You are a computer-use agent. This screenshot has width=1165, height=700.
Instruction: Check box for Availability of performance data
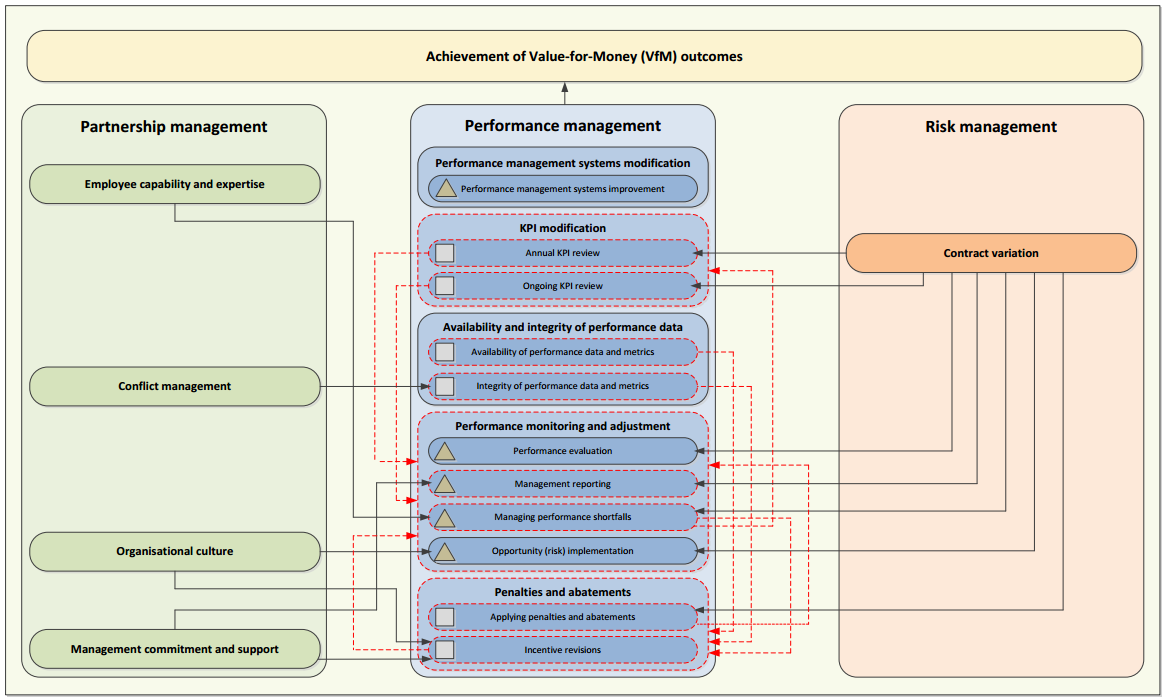coord(444,352)
